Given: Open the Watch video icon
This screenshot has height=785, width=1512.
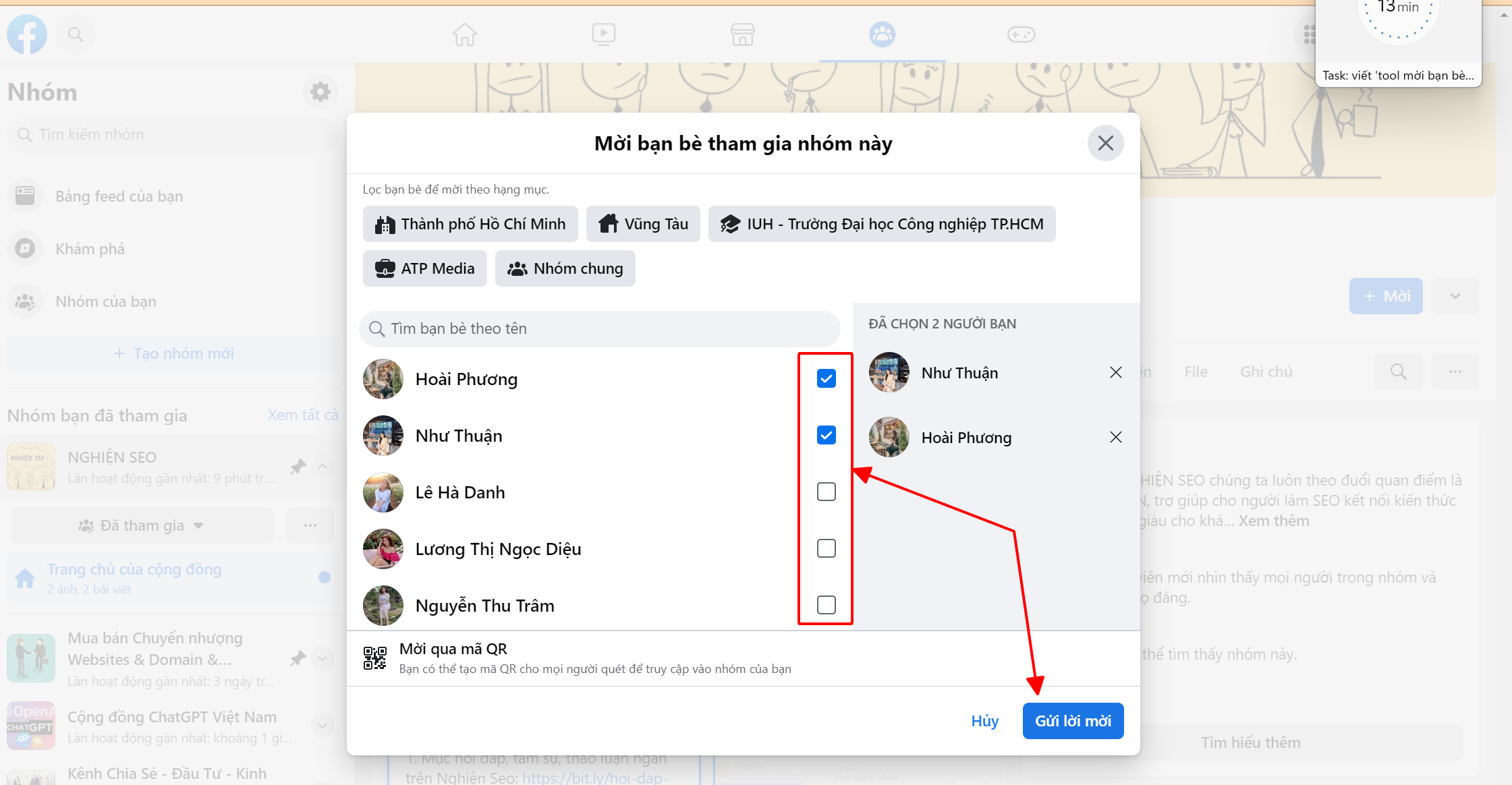Looking at the screenshot, I should pos(604,34).
